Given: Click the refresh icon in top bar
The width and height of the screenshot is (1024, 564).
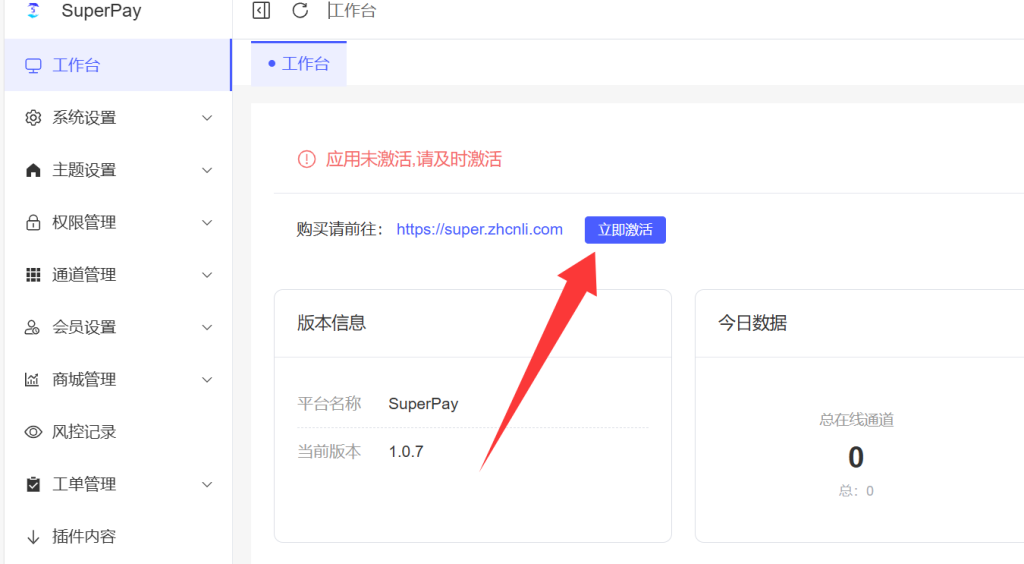Looking at the screenshot, I should click(300, 11).
